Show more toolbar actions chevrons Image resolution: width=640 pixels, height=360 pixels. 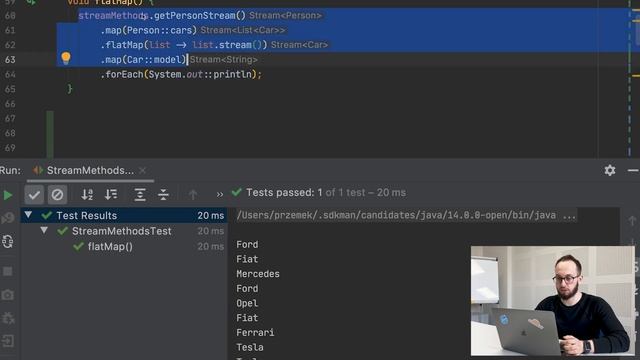(x=220, y=195)
